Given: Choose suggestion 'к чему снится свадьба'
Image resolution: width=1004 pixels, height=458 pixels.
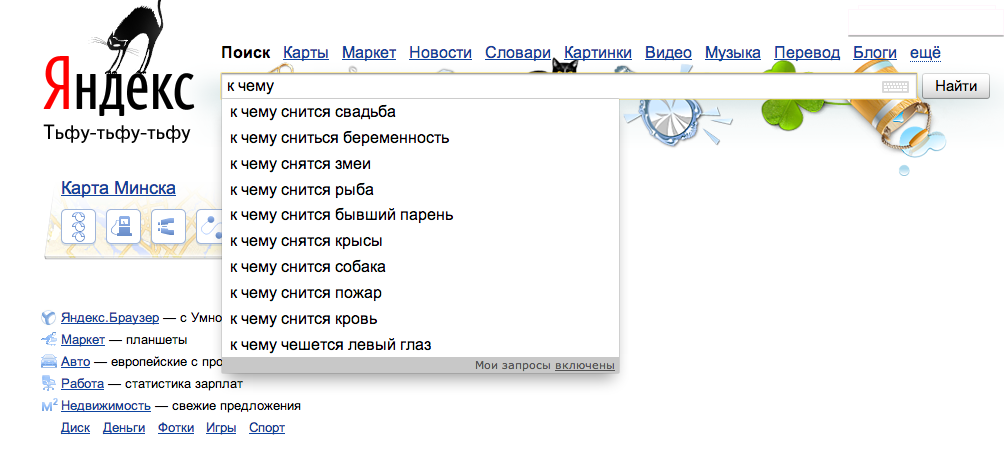Looking at the screenshot, I should tap(420, 112).
